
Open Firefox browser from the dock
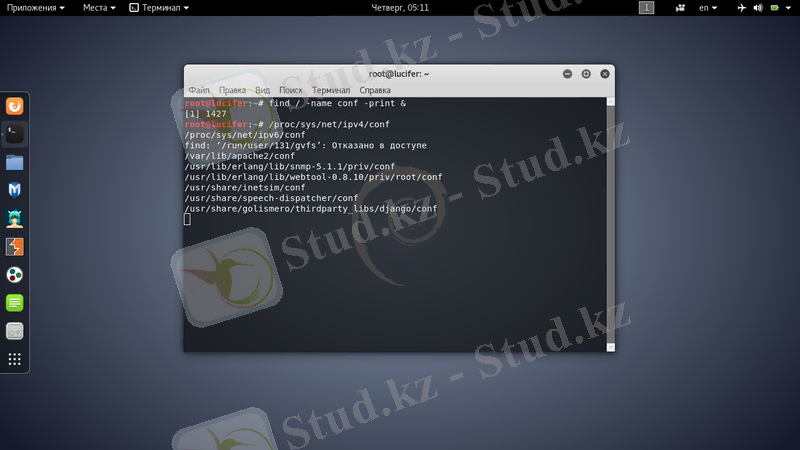click(14, 106)
